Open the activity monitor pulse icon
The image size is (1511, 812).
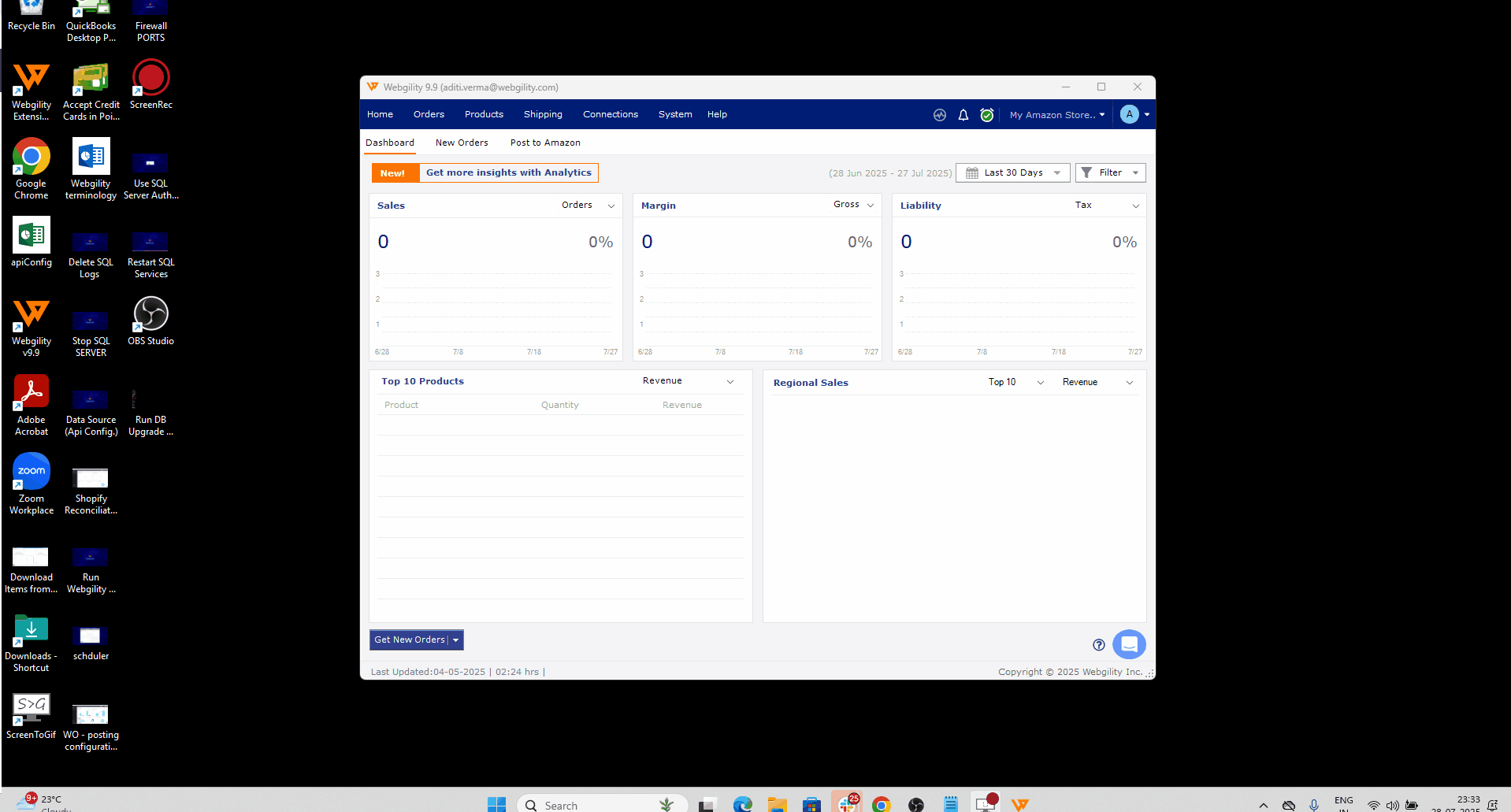click(x=940, y=115)
